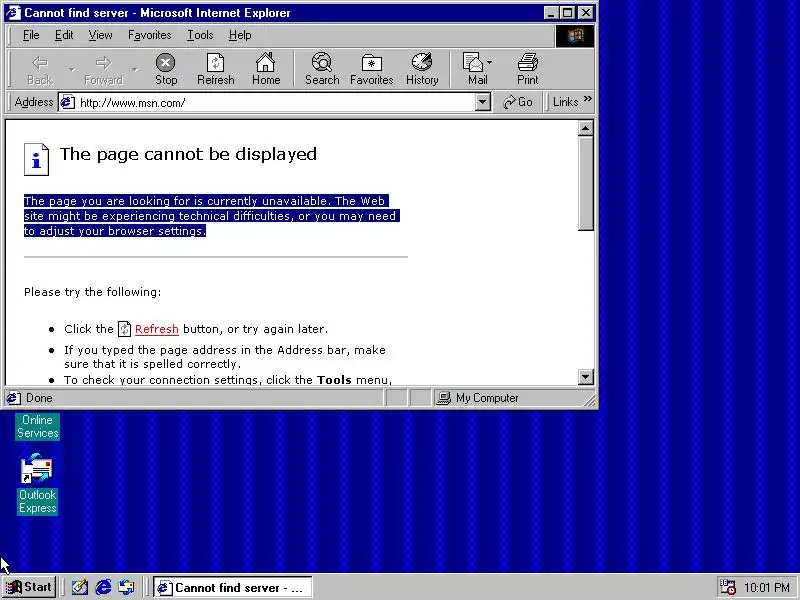Open the Mail button dropdown arrow
Viewport: 800px width, 600px height.
click(x=489, y=62)
